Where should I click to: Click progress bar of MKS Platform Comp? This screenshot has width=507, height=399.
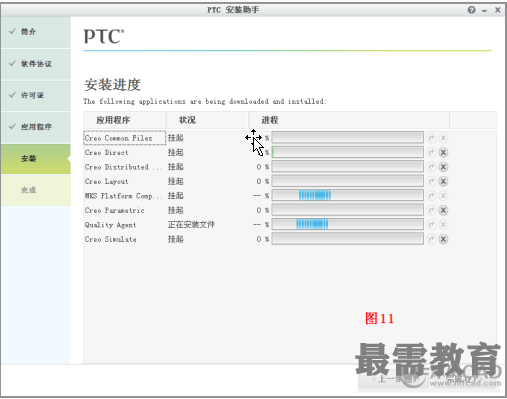[347, 195]
